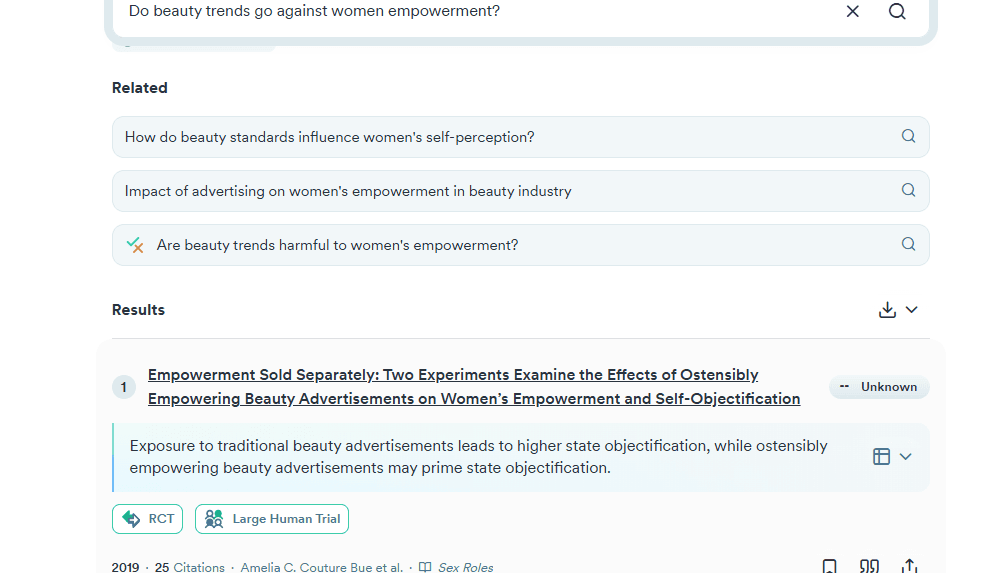989x573 pixels.
Task: Search icon for the 'Are beauty trends harmful' question
Action: pos(908,244)
